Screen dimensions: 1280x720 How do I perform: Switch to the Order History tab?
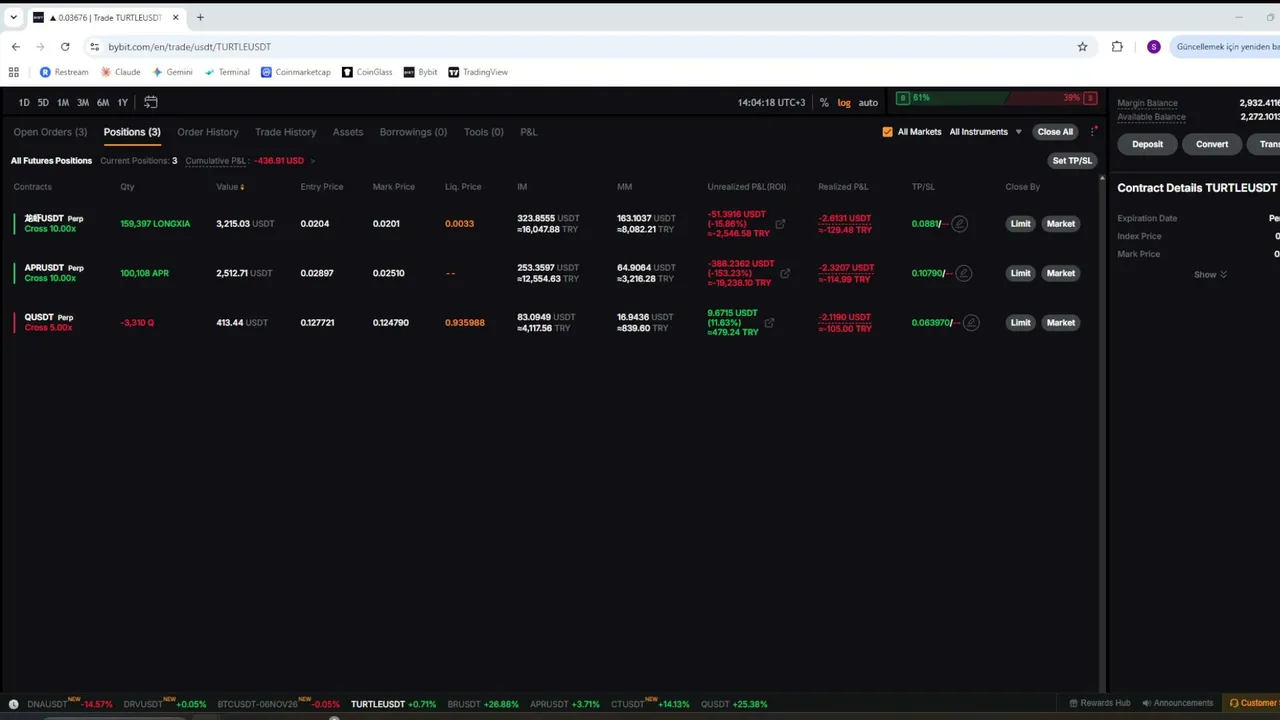(208, 132)
